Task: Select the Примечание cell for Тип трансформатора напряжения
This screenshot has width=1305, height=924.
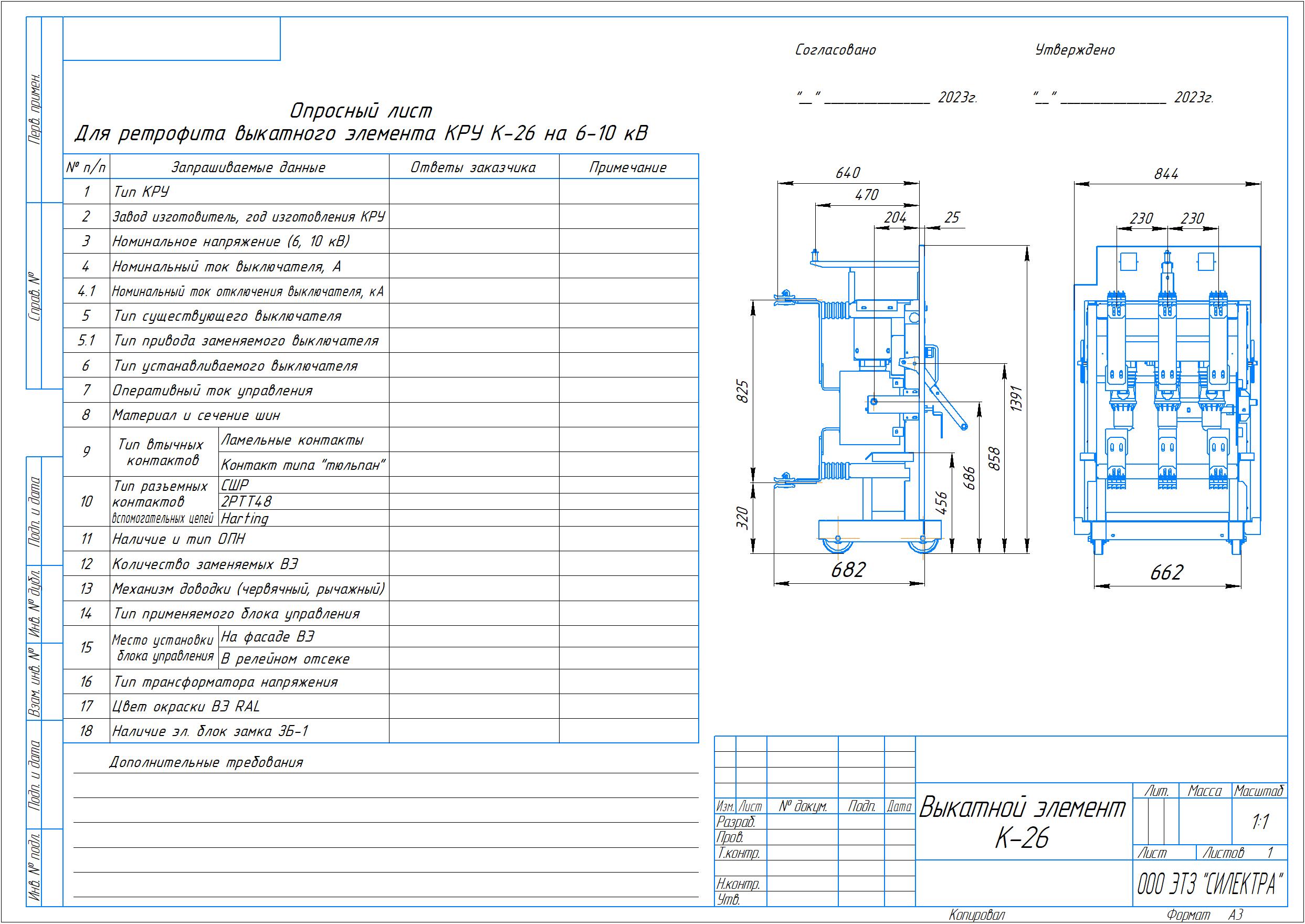Action: 628,681
